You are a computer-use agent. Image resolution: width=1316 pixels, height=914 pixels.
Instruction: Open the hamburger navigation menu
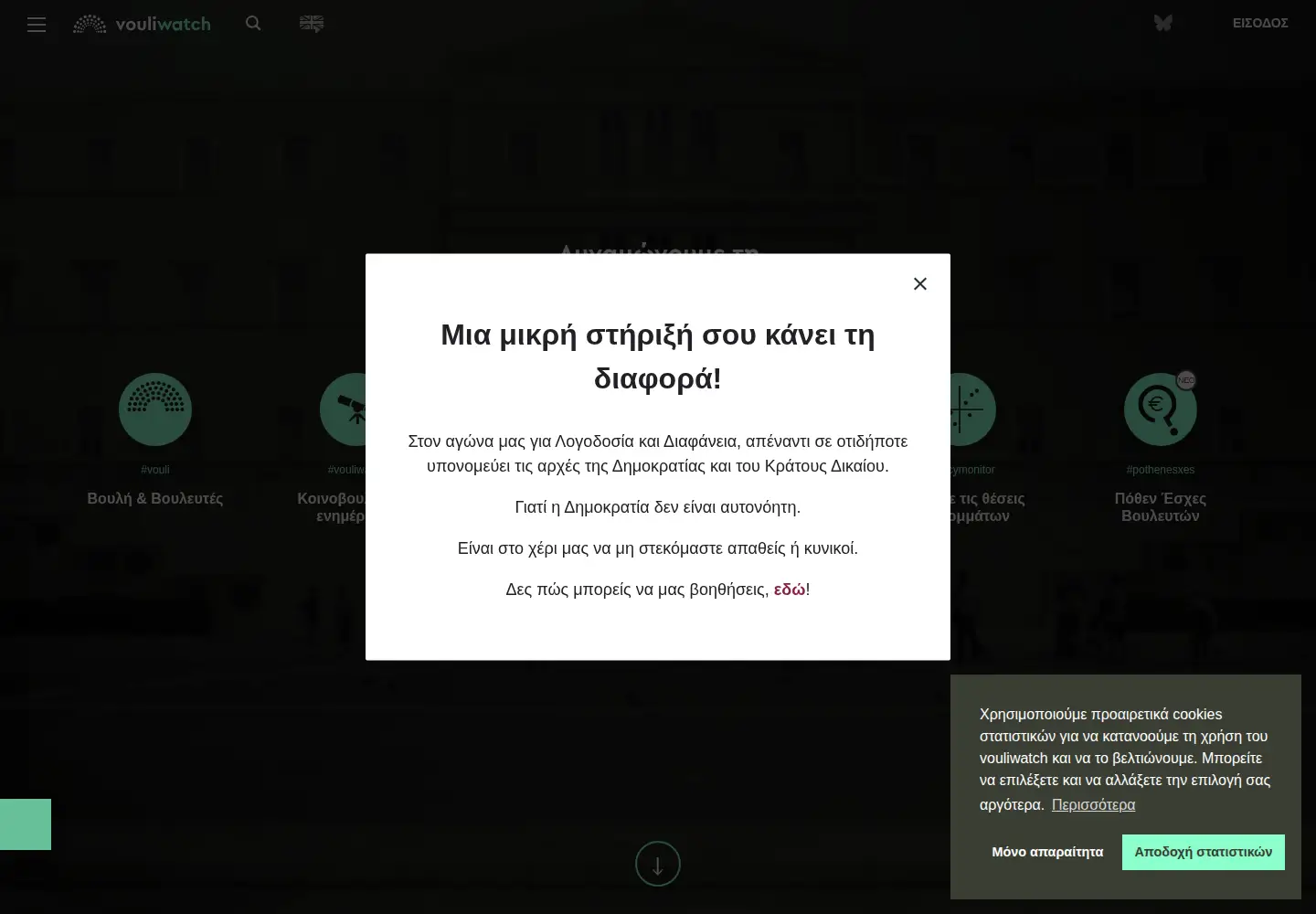[x=37, y=25]
